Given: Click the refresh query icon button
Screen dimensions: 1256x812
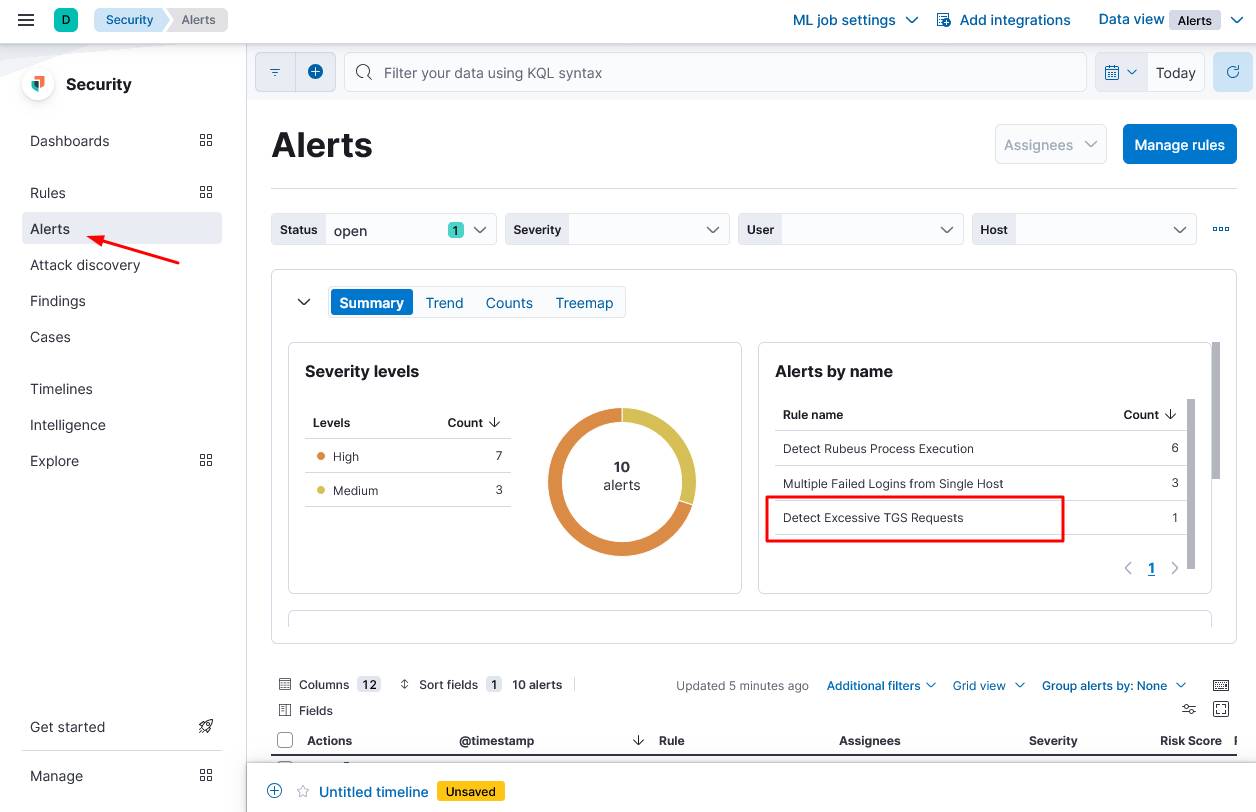Looking at the screenshot, I should (x=1233, y=73).
